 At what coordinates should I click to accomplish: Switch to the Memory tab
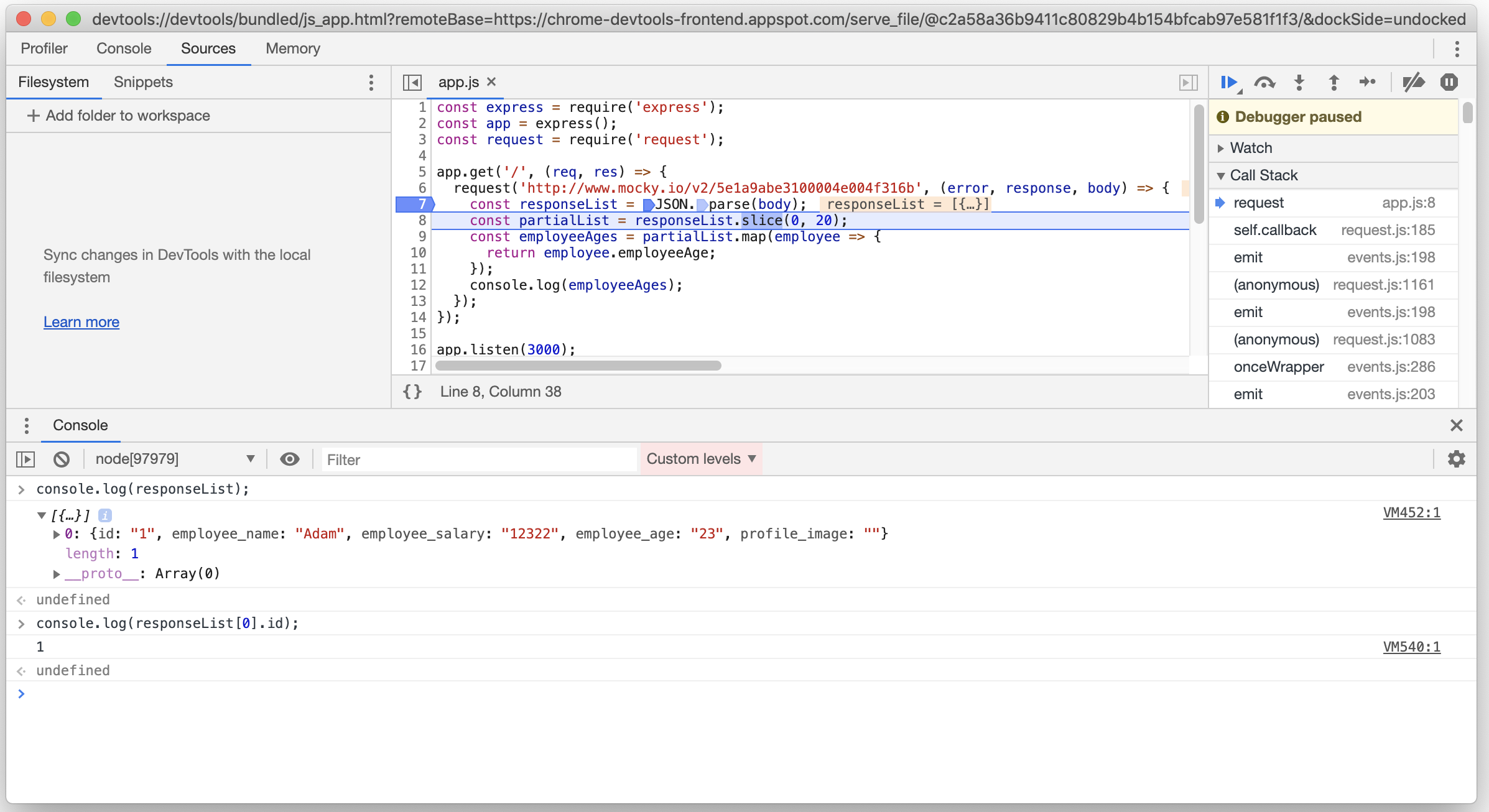pyautogui.click(x=292, y=48)
